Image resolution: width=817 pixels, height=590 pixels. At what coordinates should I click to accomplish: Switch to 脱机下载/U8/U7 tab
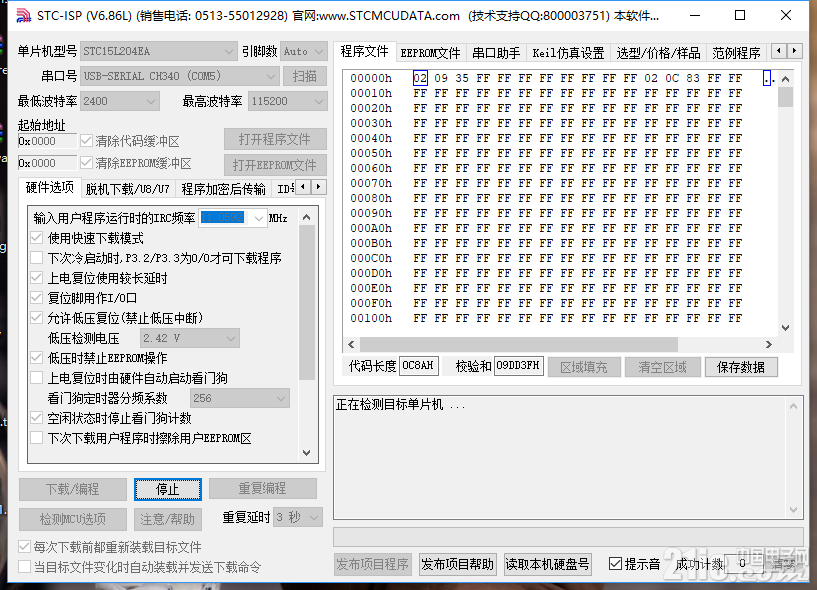point(128,189)
